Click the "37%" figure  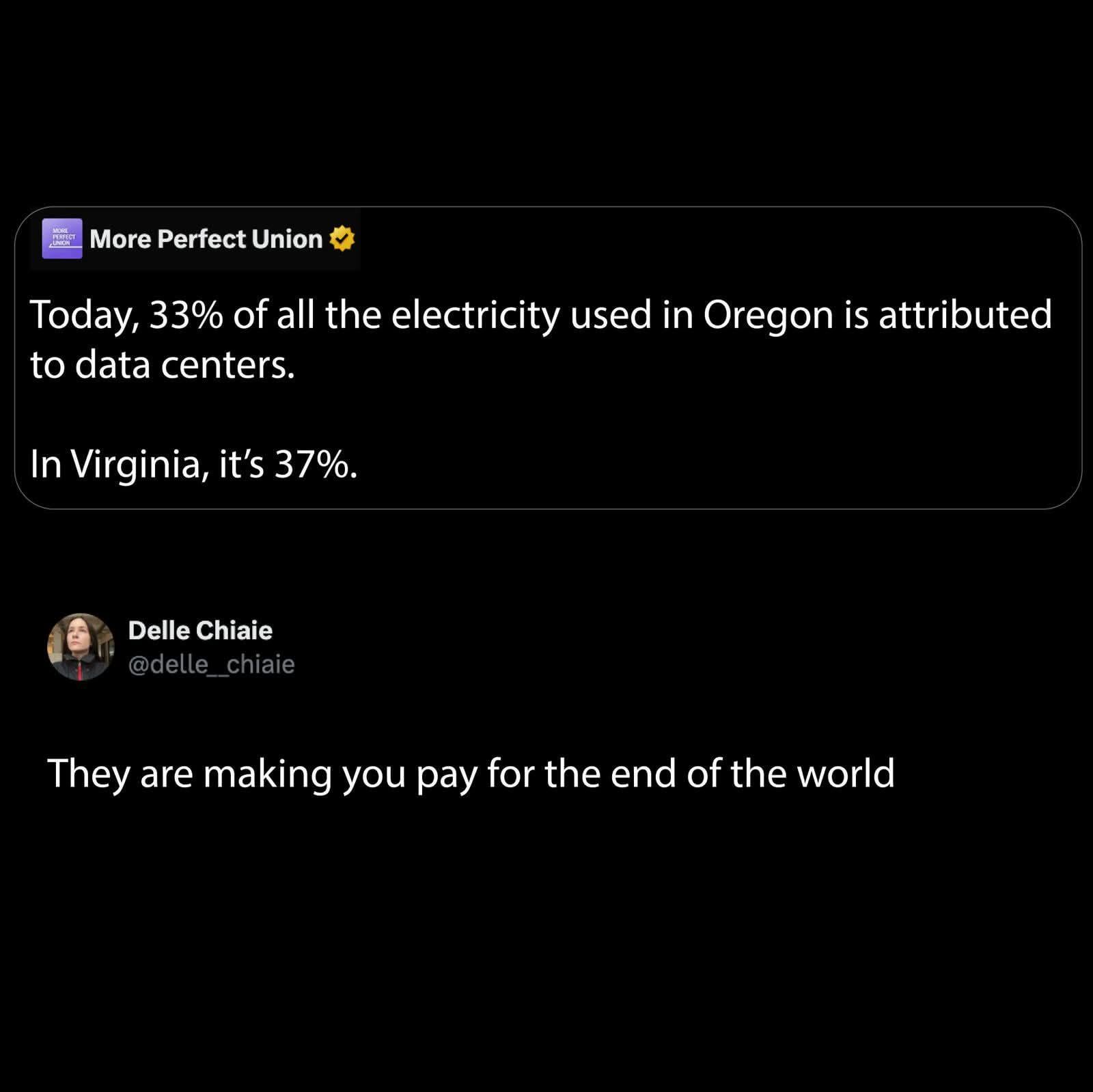point(313,465)
